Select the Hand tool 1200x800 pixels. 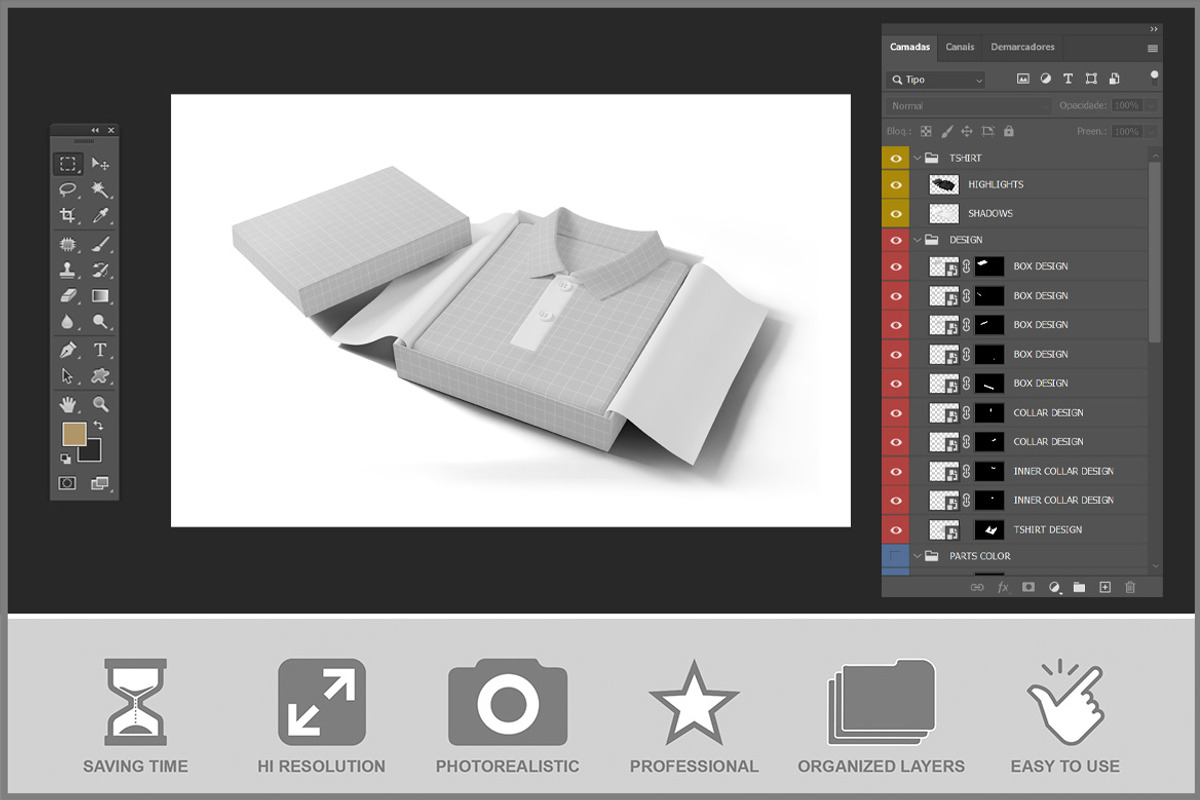[x=68, y=404]
